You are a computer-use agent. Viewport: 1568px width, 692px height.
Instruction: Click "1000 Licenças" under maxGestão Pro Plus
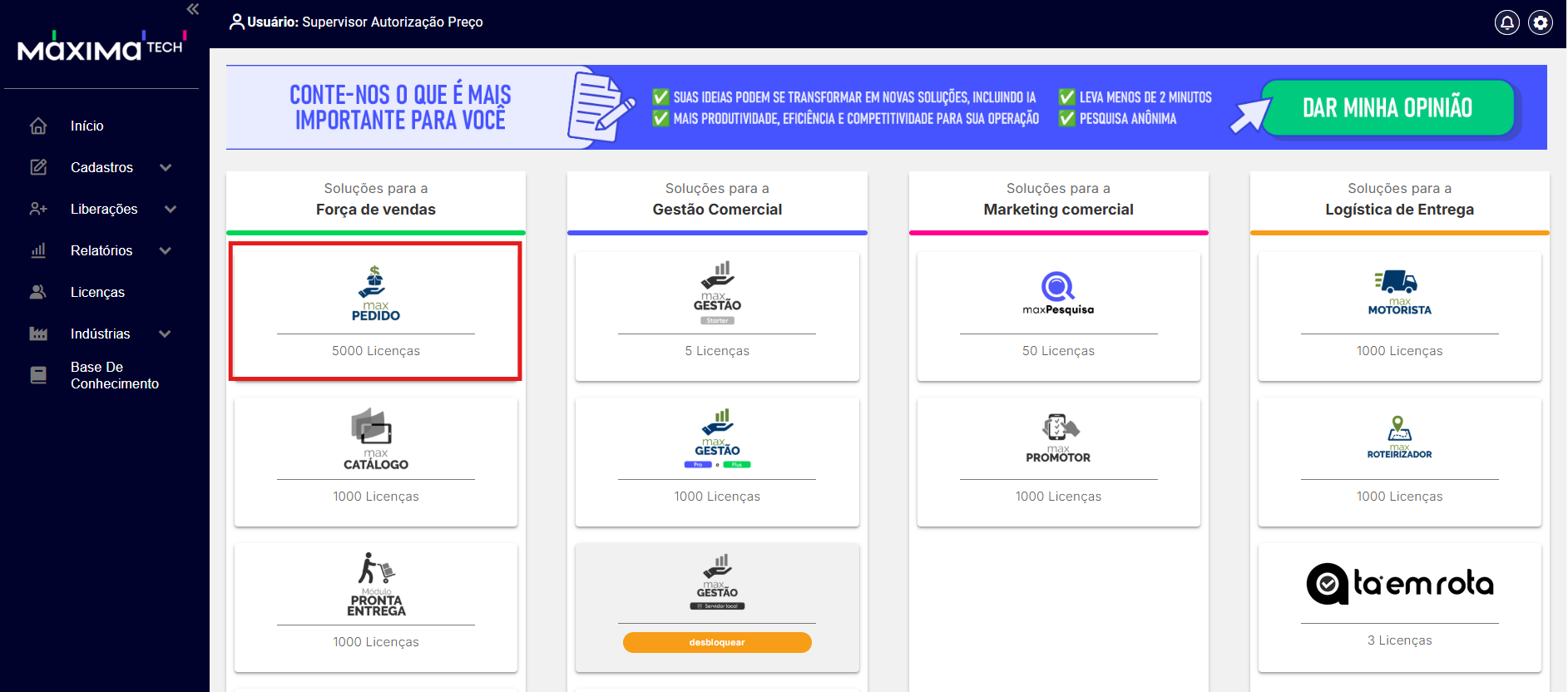(717, 497)
